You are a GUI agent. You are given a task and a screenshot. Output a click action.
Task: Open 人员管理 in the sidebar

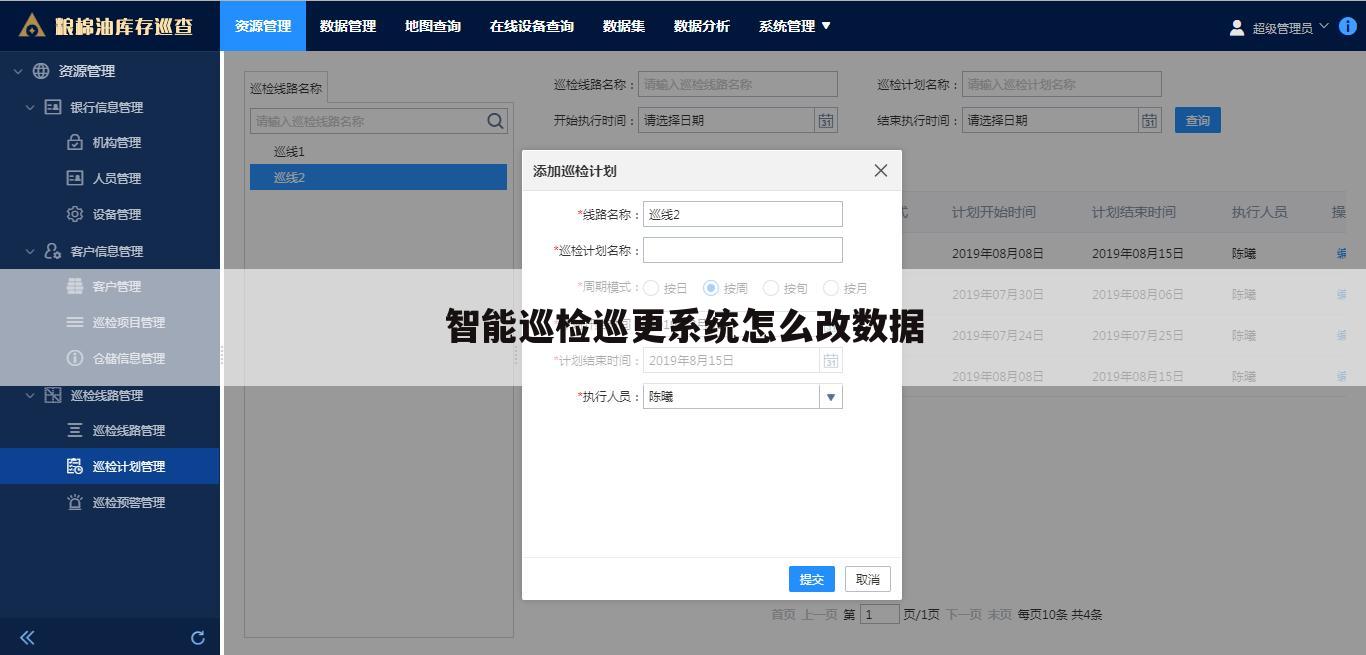pos(117,179)
